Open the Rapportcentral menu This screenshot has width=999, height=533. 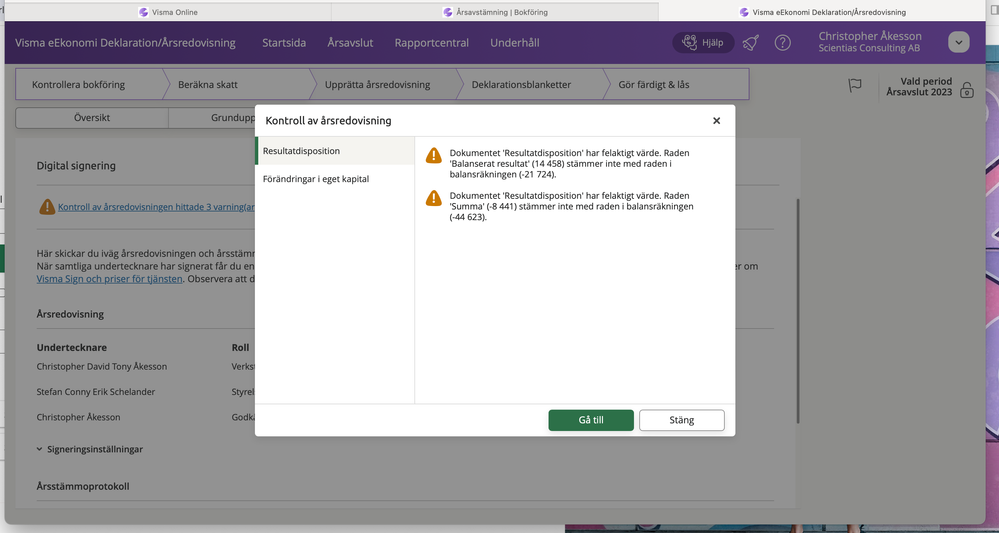(x=431, y=43)
